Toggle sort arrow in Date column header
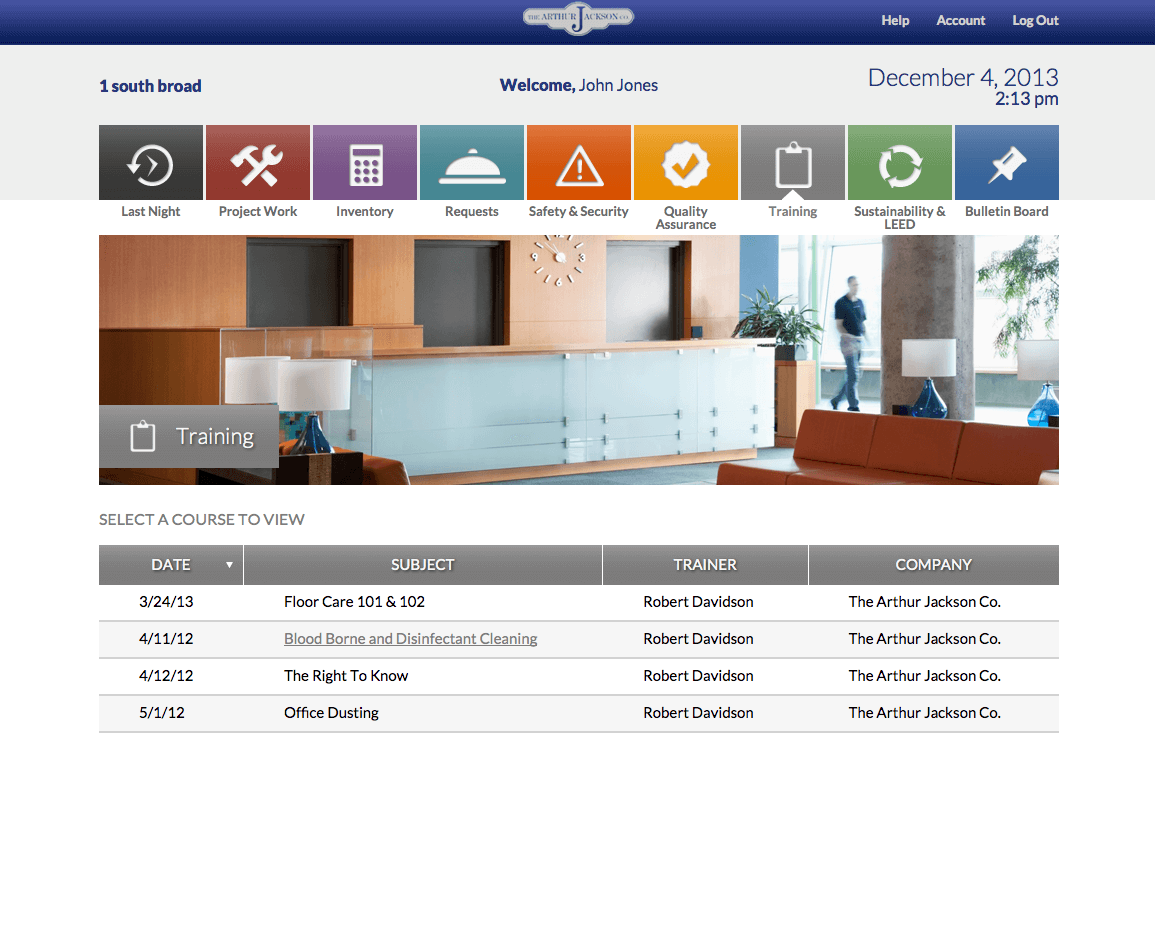Screen dimensions: 1155x936 pos(229,565)
